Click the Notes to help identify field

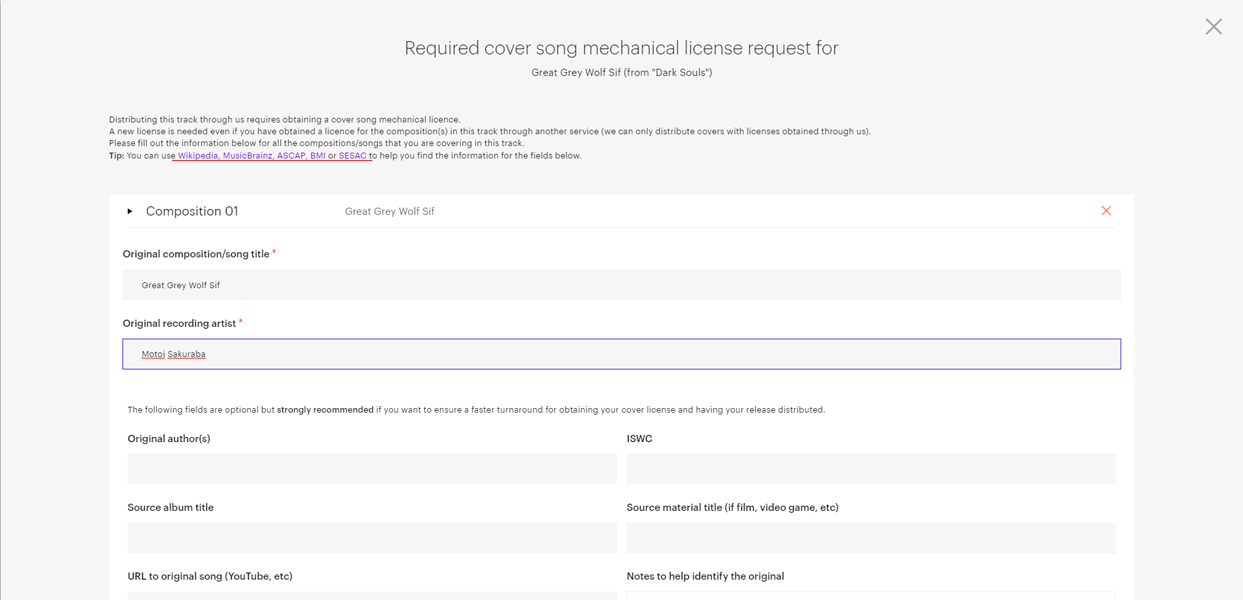[x=870, y=596]
